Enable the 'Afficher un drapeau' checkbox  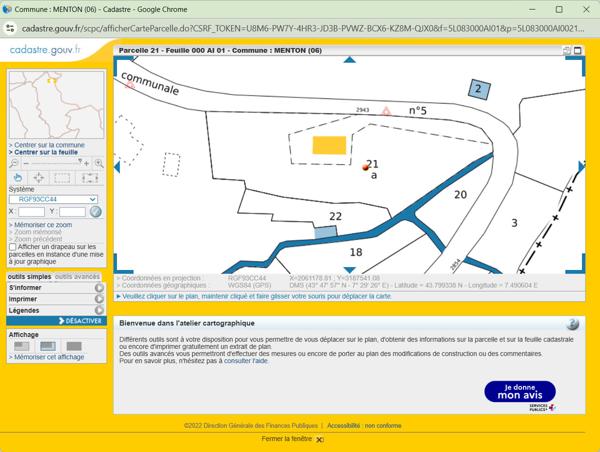tap(12, 247)
